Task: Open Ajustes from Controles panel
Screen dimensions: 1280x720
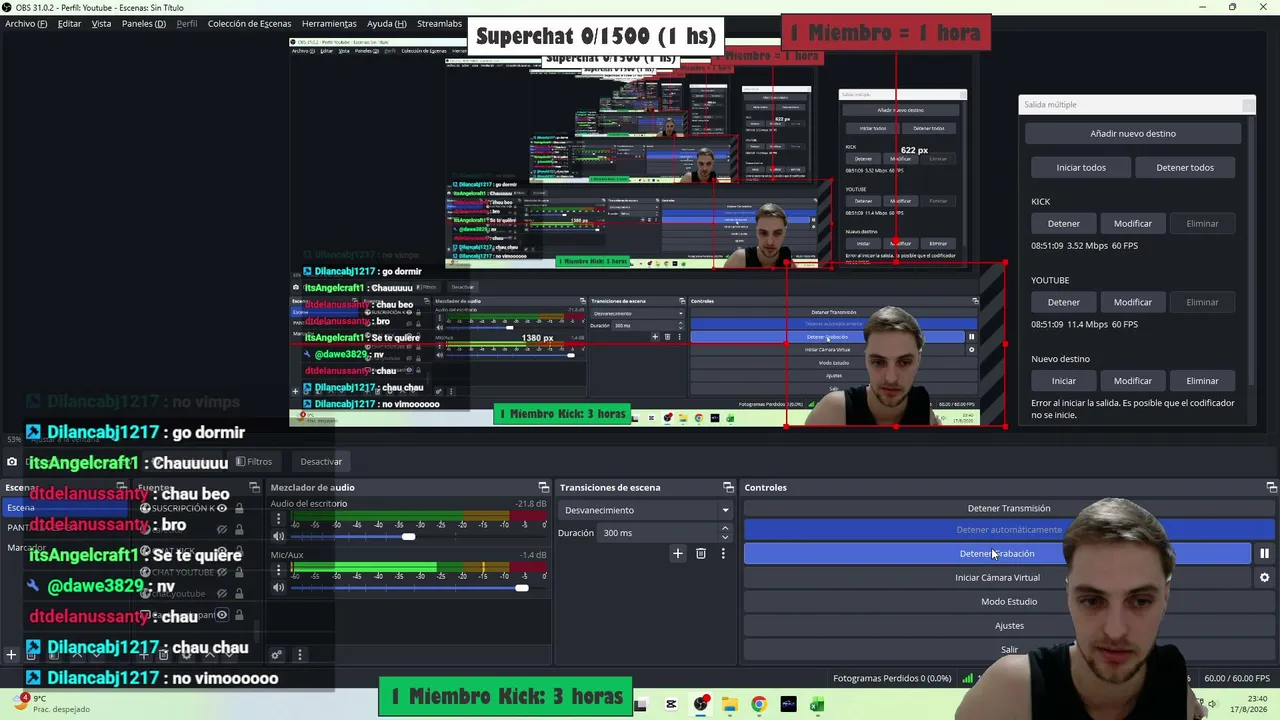Action: point(1009,625)
